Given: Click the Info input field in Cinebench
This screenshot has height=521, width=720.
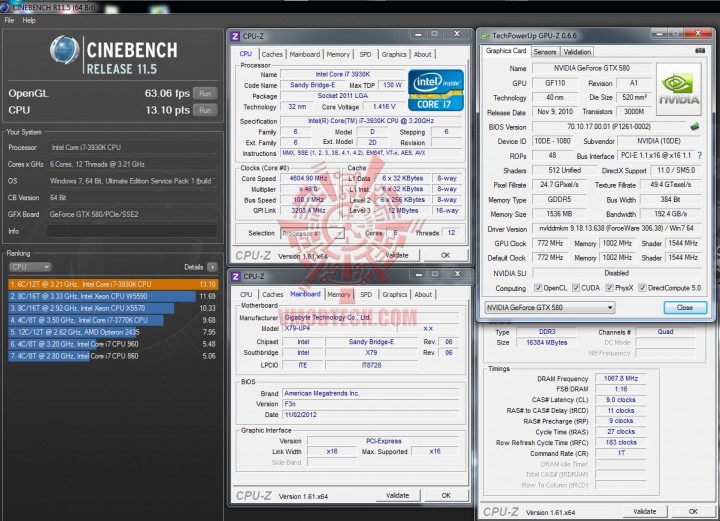Looking at the screenshot, I should click(132, 231).
